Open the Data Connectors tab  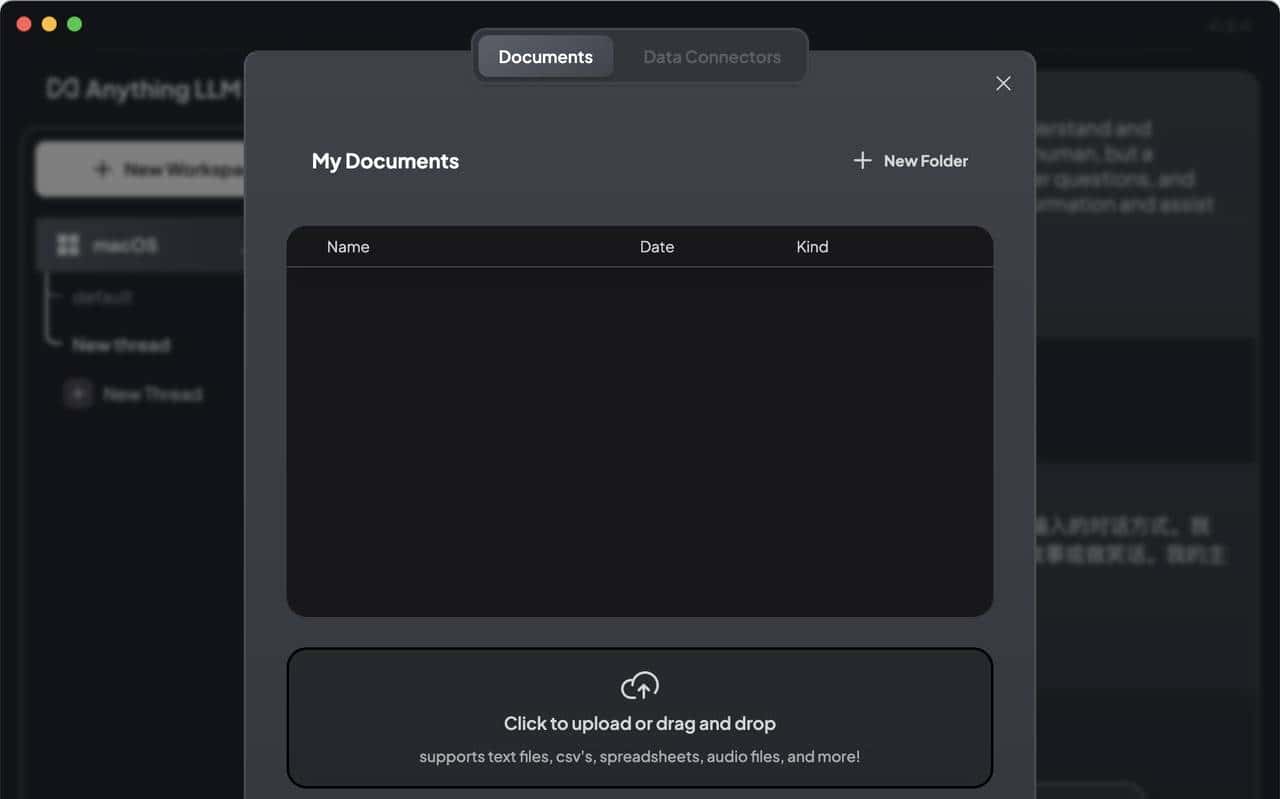point(711,57)
